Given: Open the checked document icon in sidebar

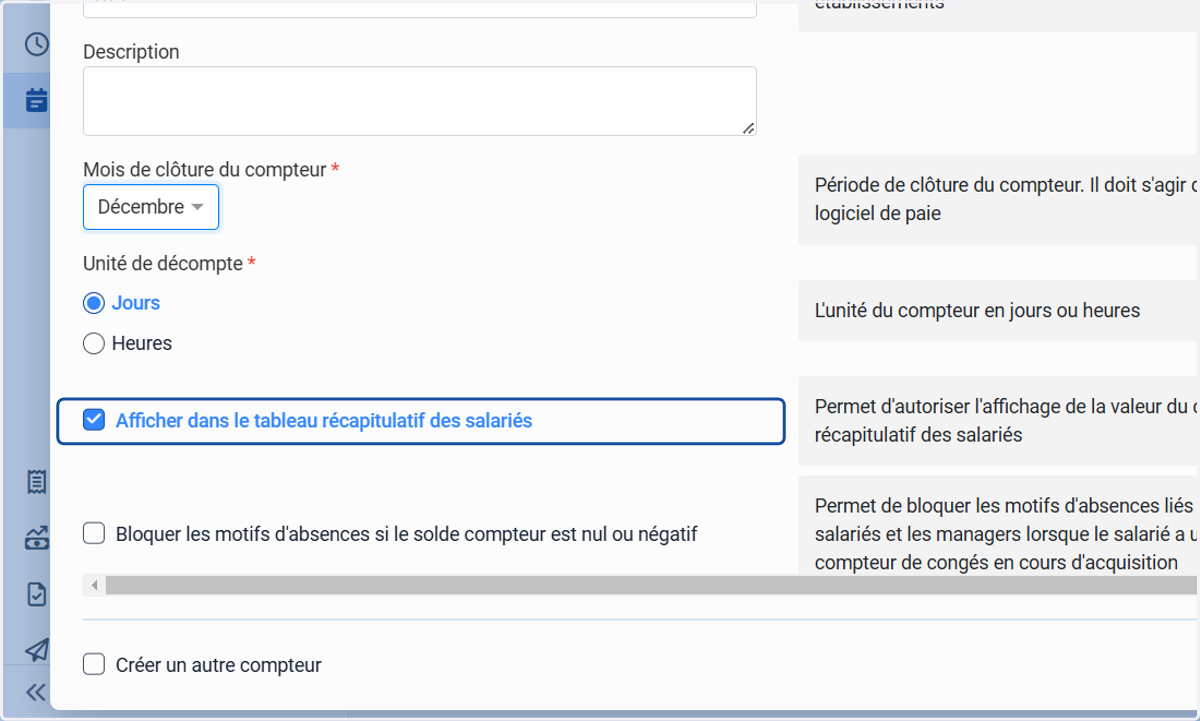Looking at the screenshot, I should point(36,594).
